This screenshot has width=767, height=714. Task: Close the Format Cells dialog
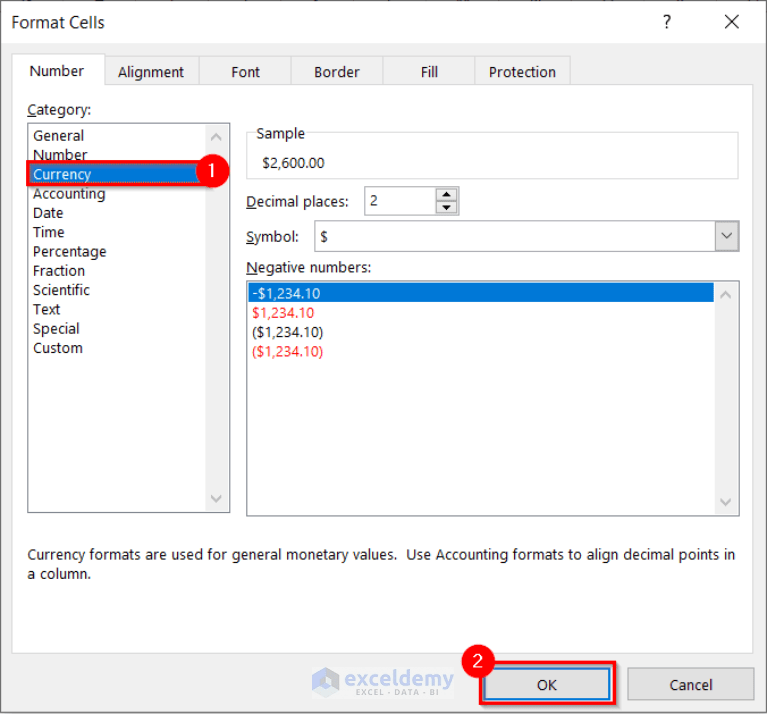pyautogui.click(x=732, y=22)
